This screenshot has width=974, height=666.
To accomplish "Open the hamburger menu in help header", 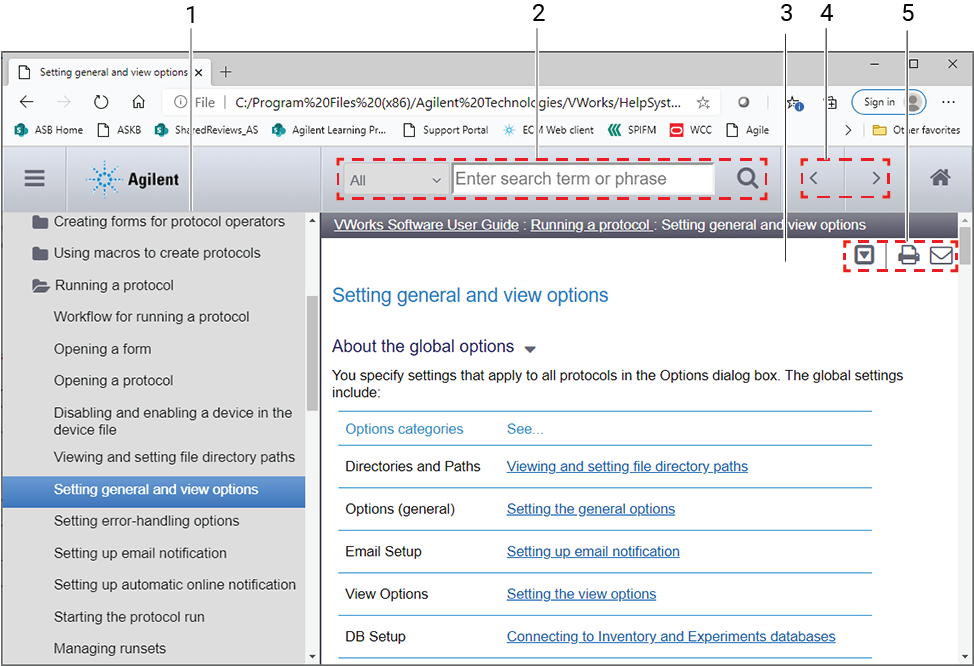I will 35,179.
